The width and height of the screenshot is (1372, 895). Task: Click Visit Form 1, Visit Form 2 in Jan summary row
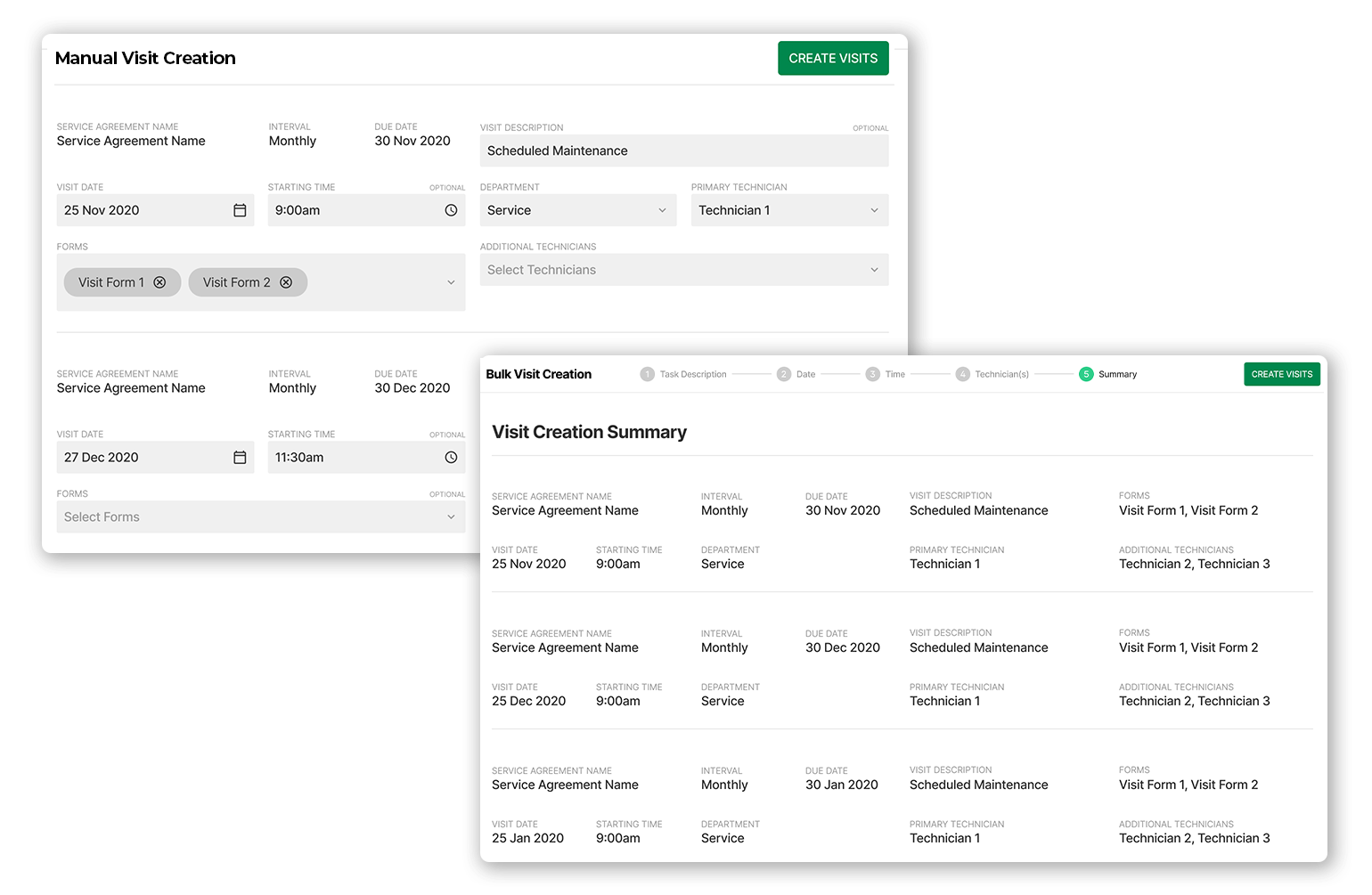[1188, 785]
